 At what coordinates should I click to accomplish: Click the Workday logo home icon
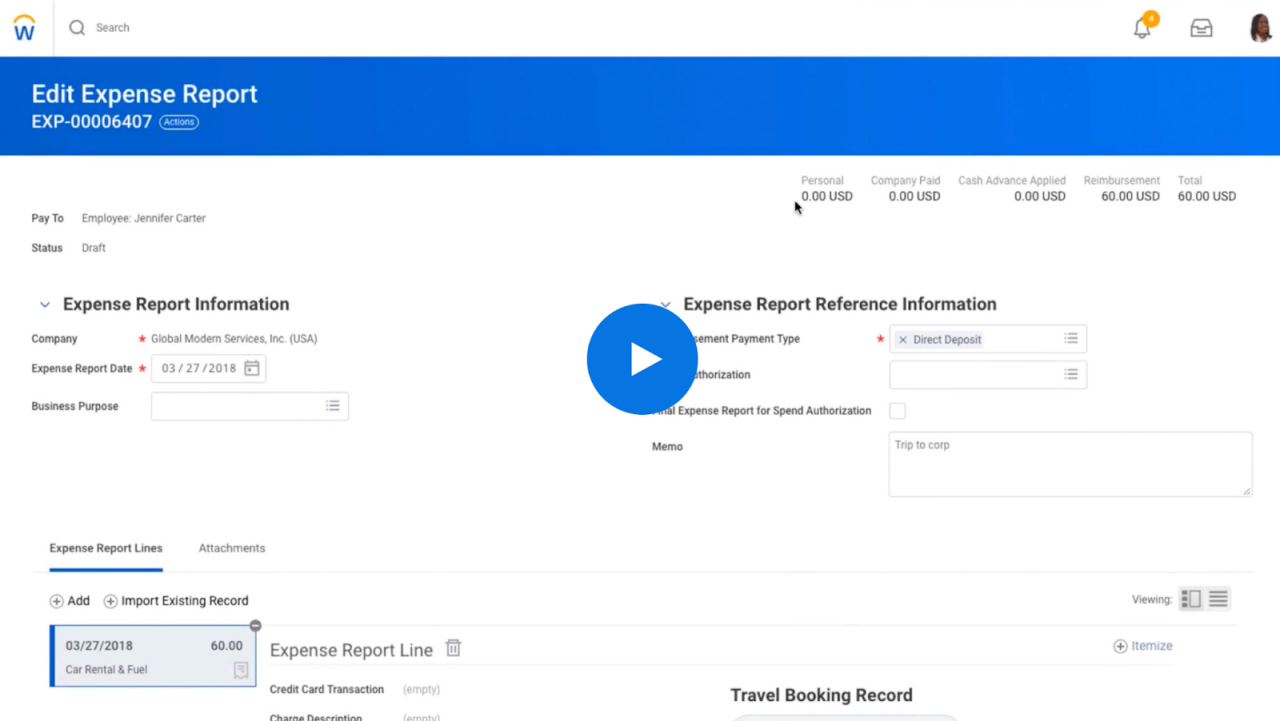24,28
